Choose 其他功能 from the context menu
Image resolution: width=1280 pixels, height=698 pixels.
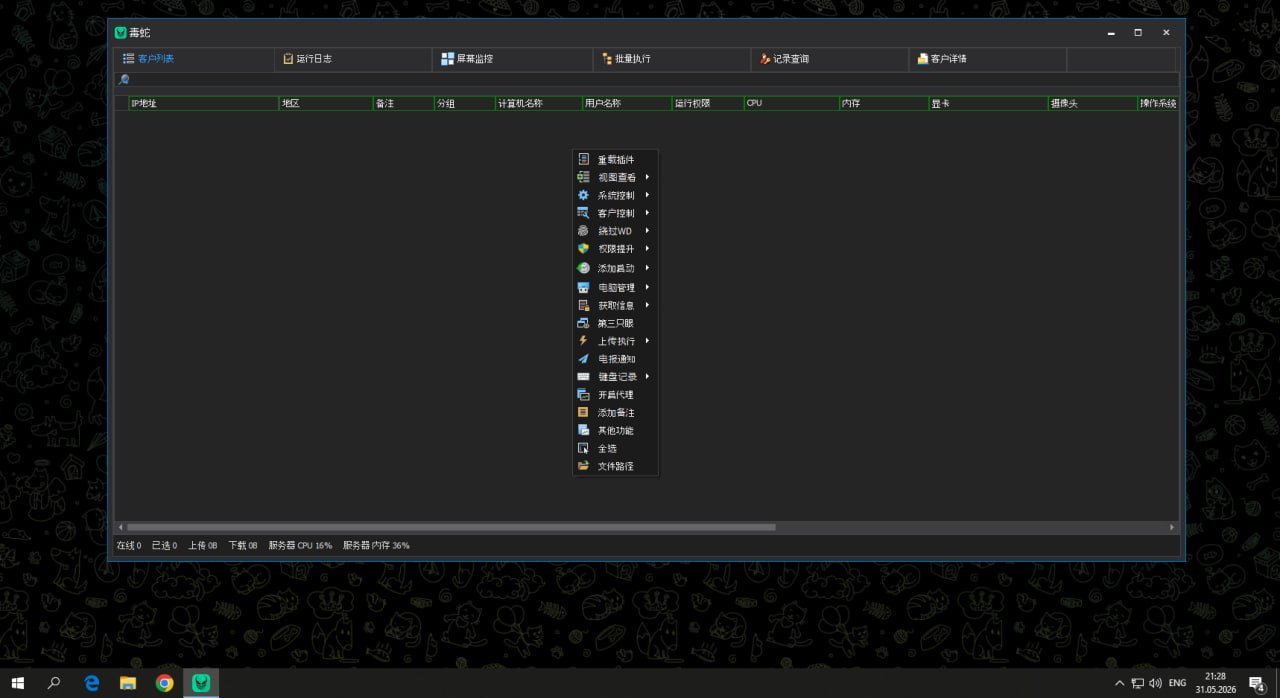pos(615,430)
